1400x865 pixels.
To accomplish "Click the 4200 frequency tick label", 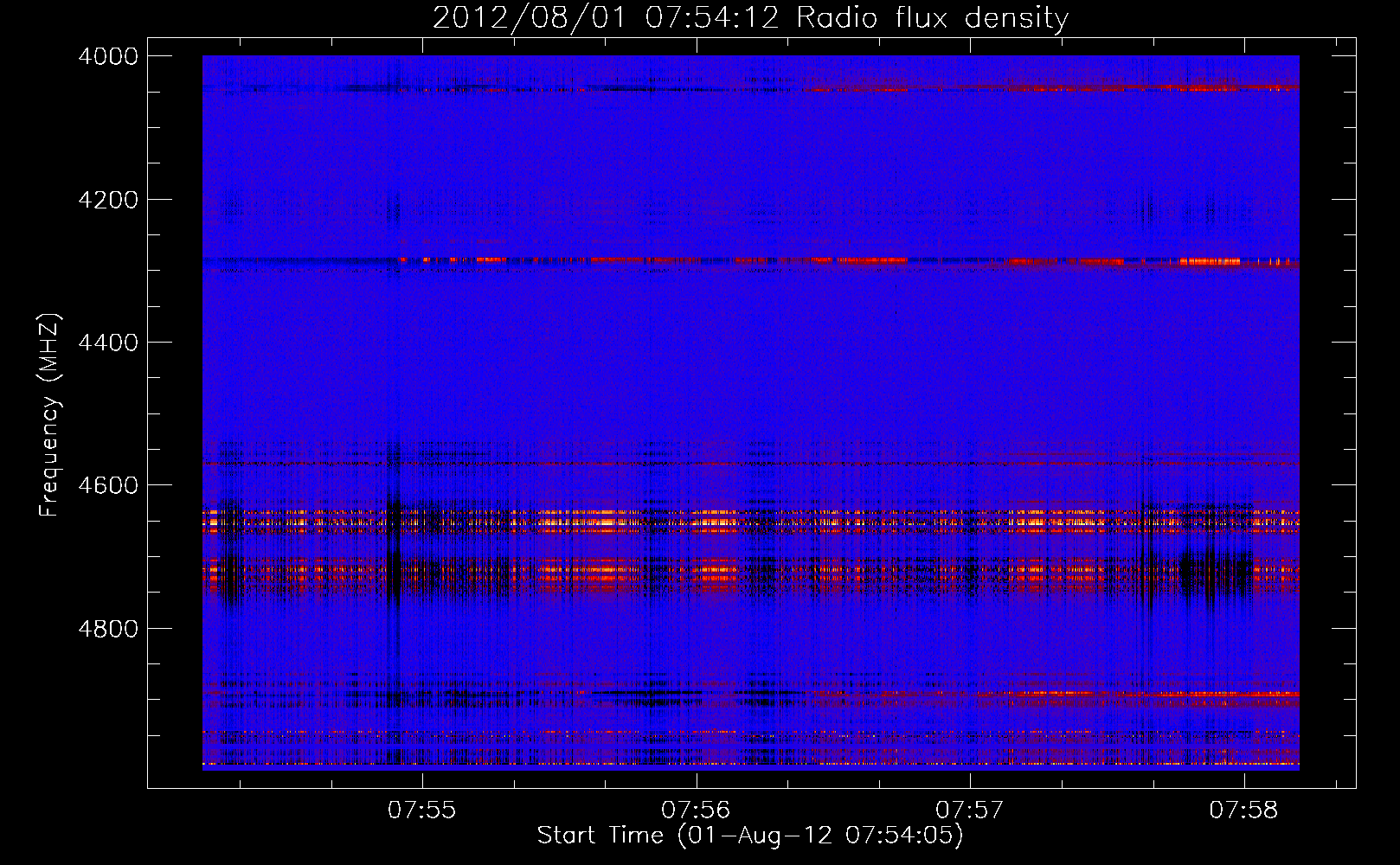I will coord(108,200).
